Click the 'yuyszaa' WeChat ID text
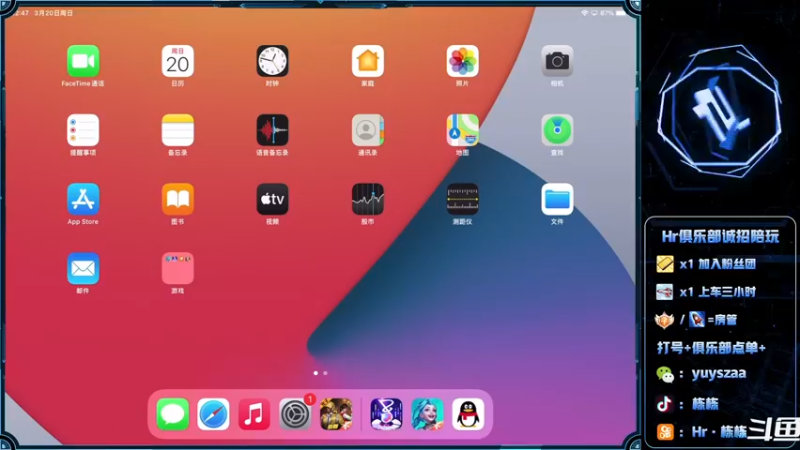The width and height of the screenshot is (800, 450). (719, 373)
